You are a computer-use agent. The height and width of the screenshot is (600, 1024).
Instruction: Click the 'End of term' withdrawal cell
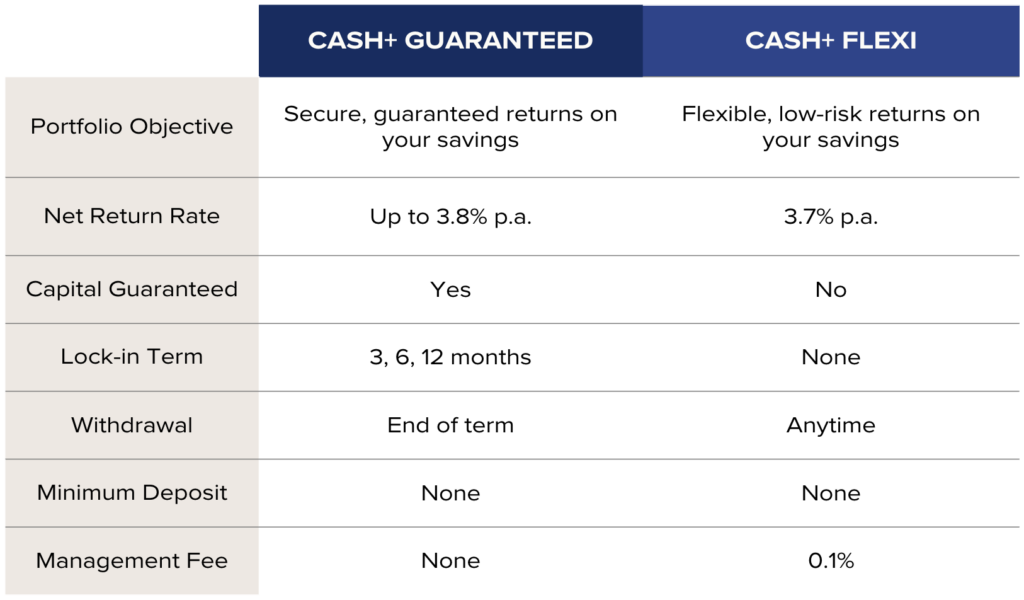(x=451, y=425)
